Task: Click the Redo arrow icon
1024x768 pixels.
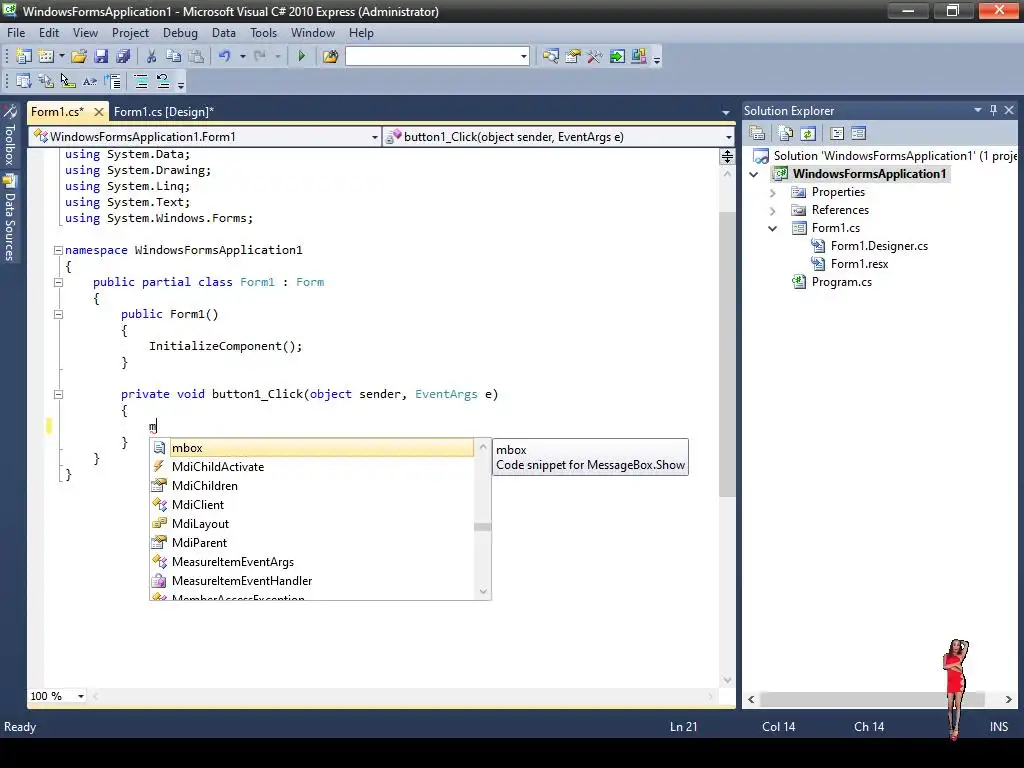Action: click(260, 56)
